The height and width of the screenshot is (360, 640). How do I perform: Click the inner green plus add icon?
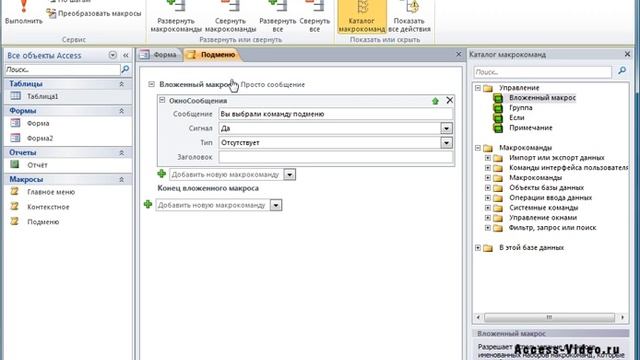point(162,174)
